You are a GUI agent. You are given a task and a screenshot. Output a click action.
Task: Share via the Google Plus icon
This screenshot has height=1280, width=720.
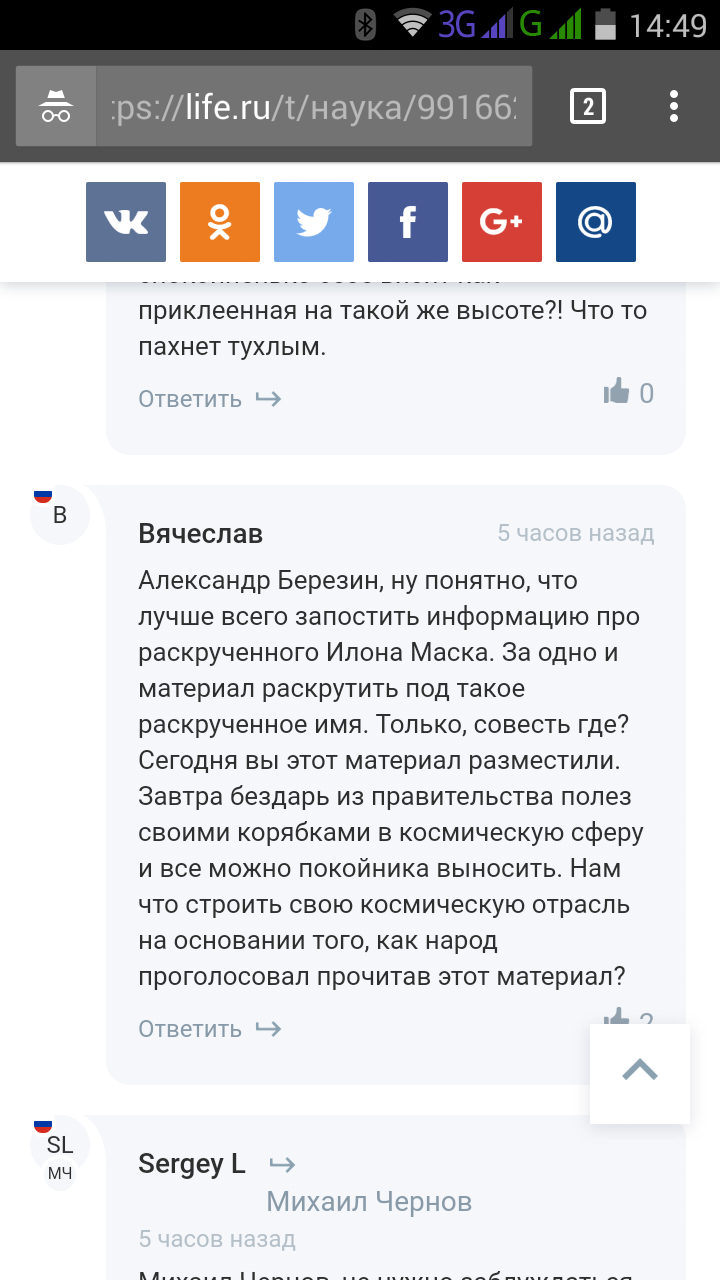502,222
